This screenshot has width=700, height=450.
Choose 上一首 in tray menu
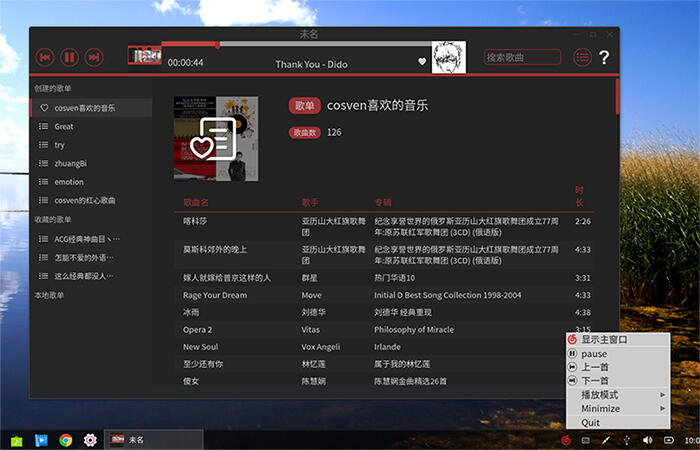point(618,367)
